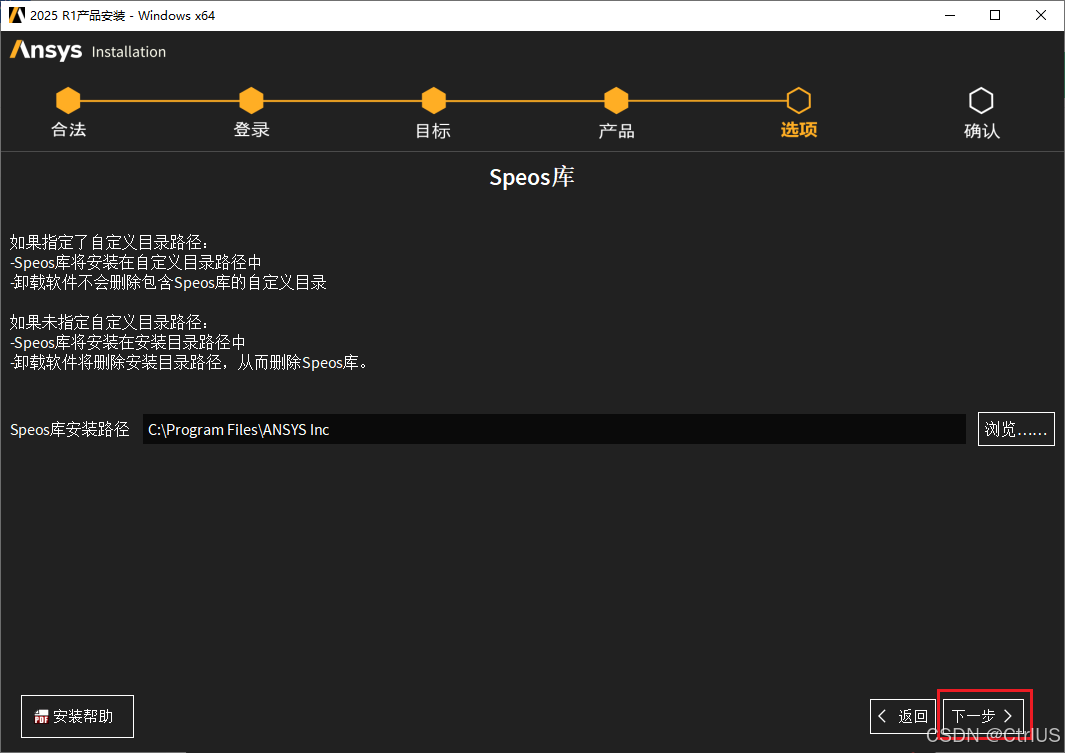Viewport: 1065px width, 753px height.
Task: Select the 选项 step label
Action: [x=799, y=130]
